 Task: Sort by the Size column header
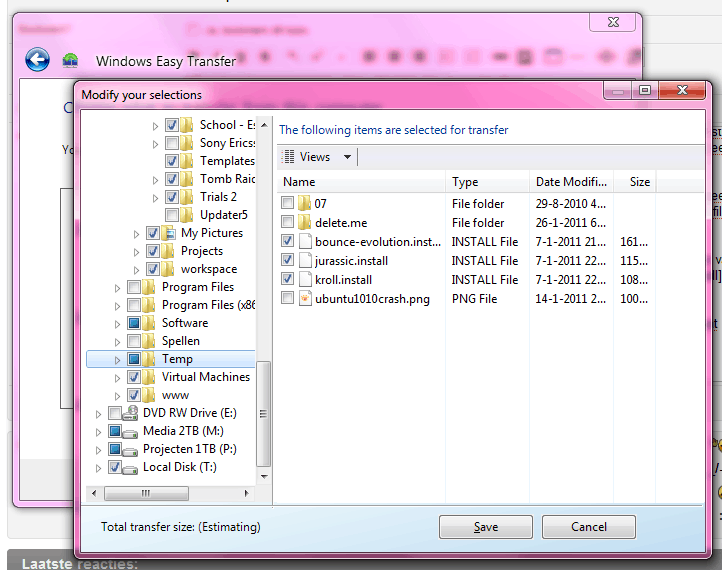635,182
